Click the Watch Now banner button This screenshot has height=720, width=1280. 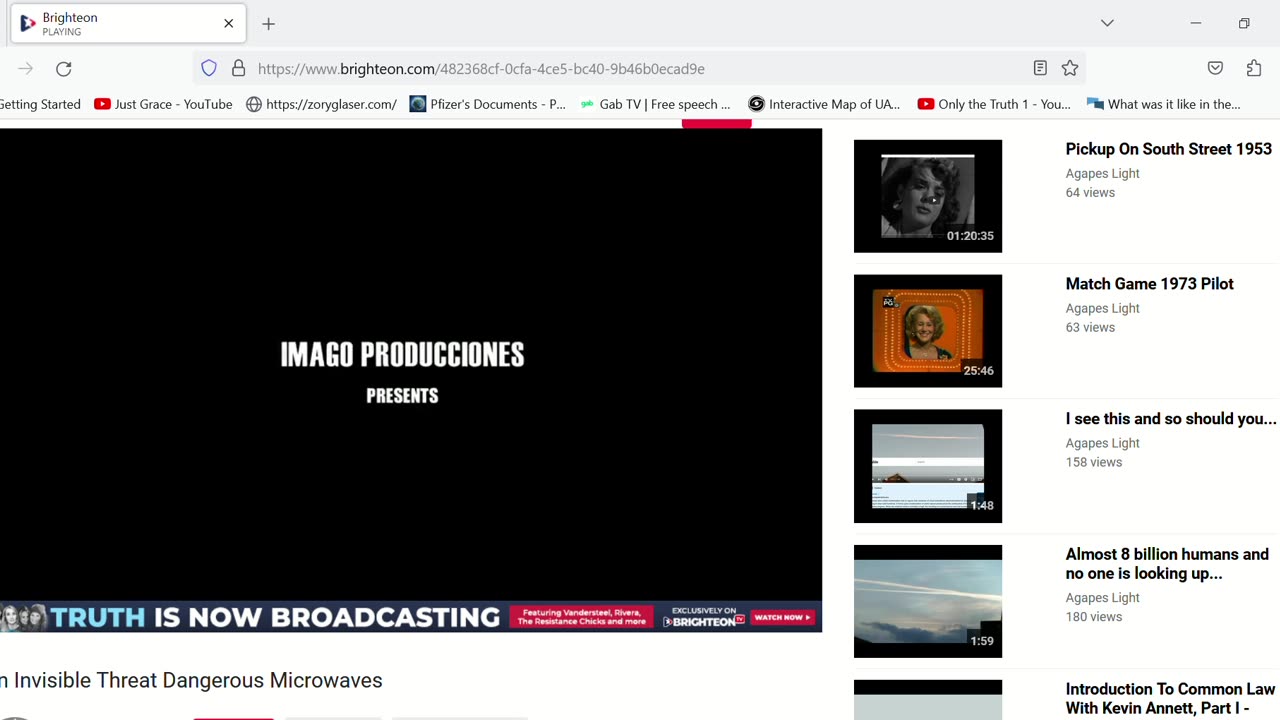pos(782,617)
